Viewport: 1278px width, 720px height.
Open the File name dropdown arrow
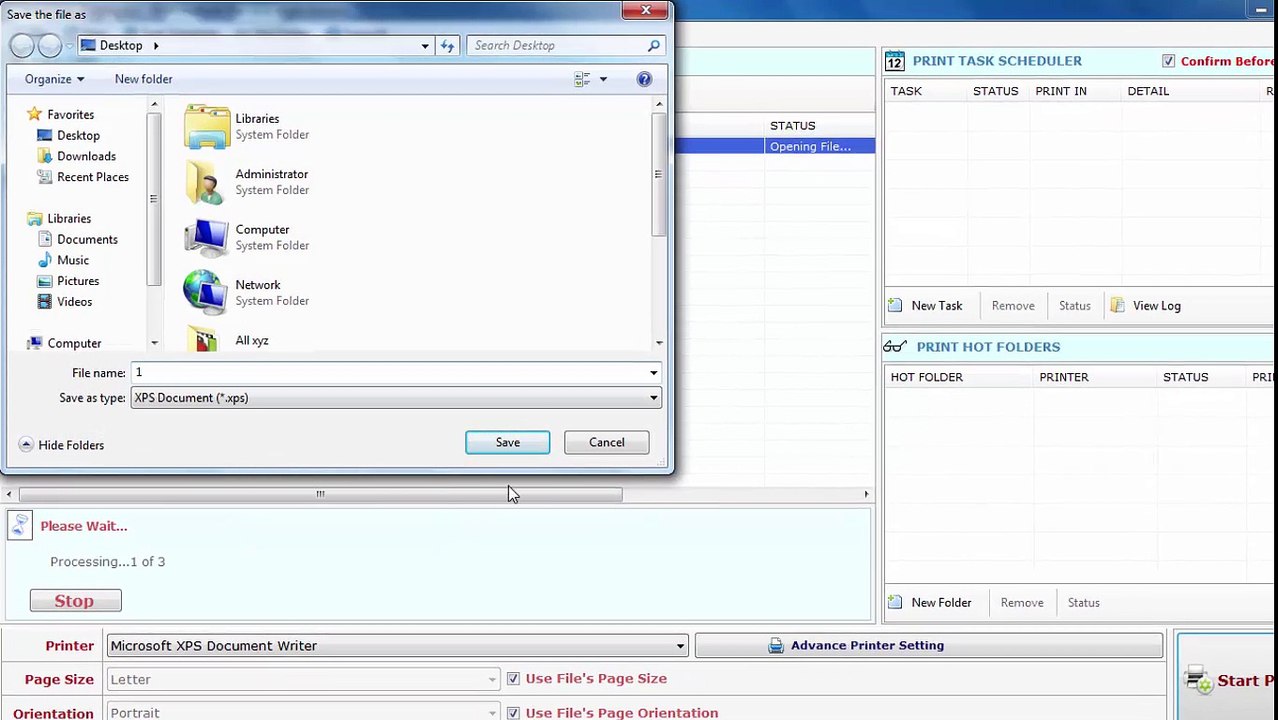pos(653,373)
